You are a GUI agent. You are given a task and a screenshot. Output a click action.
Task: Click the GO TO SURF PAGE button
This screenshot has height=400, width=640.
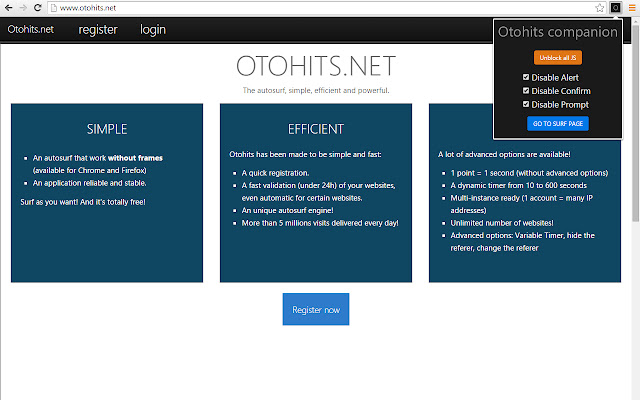[x=558, y=123]
